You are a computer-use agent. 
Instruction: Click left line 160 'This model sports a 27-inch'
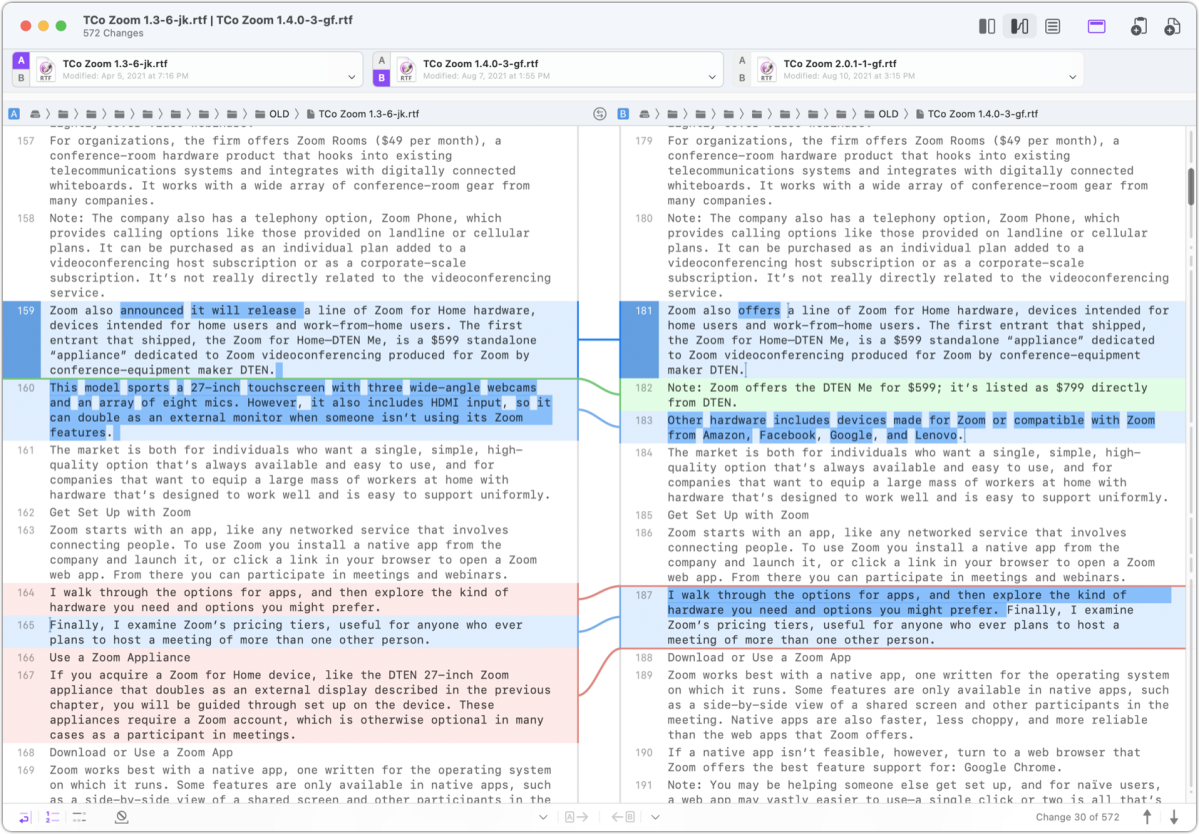[300, 410]
